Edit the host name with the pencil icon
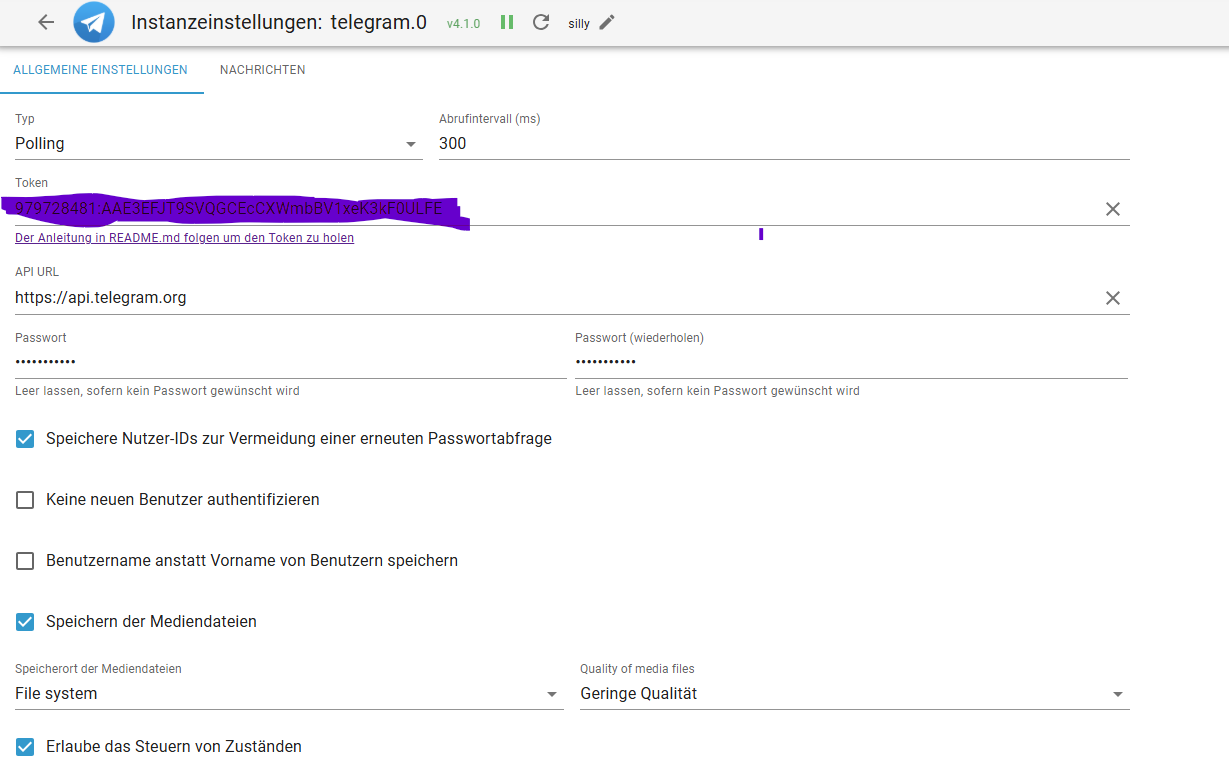Screen dimensions: 1229x769 click(x=607, y=22)
